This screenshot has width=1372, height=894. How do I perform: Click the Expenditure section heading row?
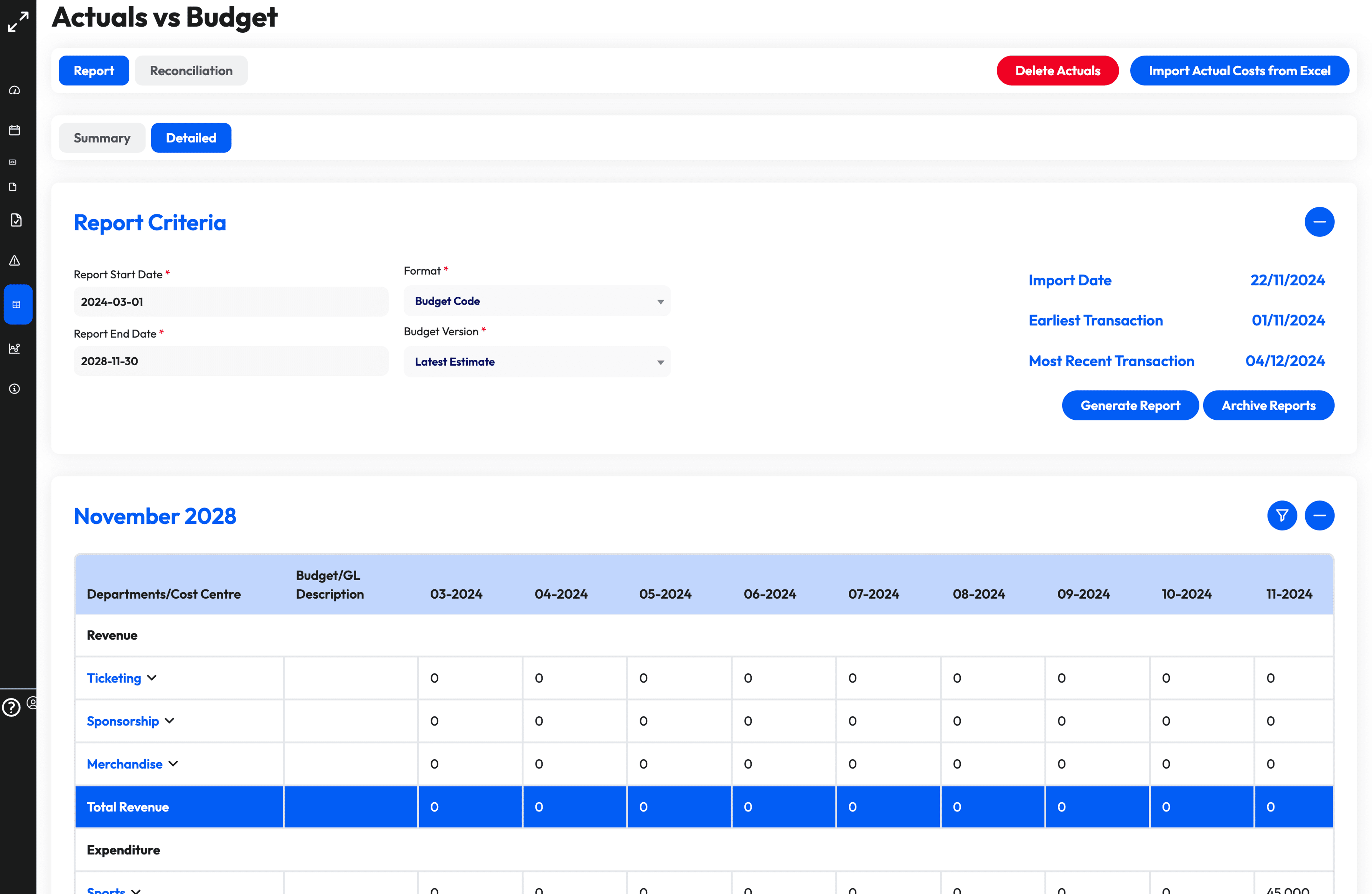tap(704, 850)
